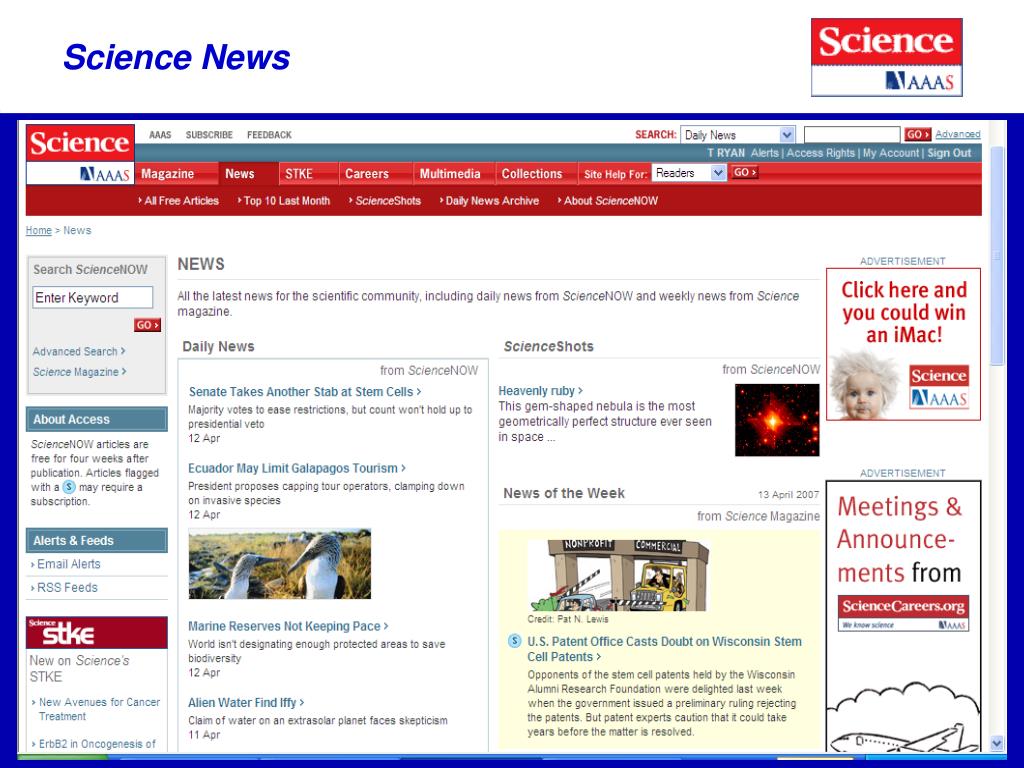1024x768 pixels.
Task: Click the Science AAAS slide logo top right
Action: 887,57
